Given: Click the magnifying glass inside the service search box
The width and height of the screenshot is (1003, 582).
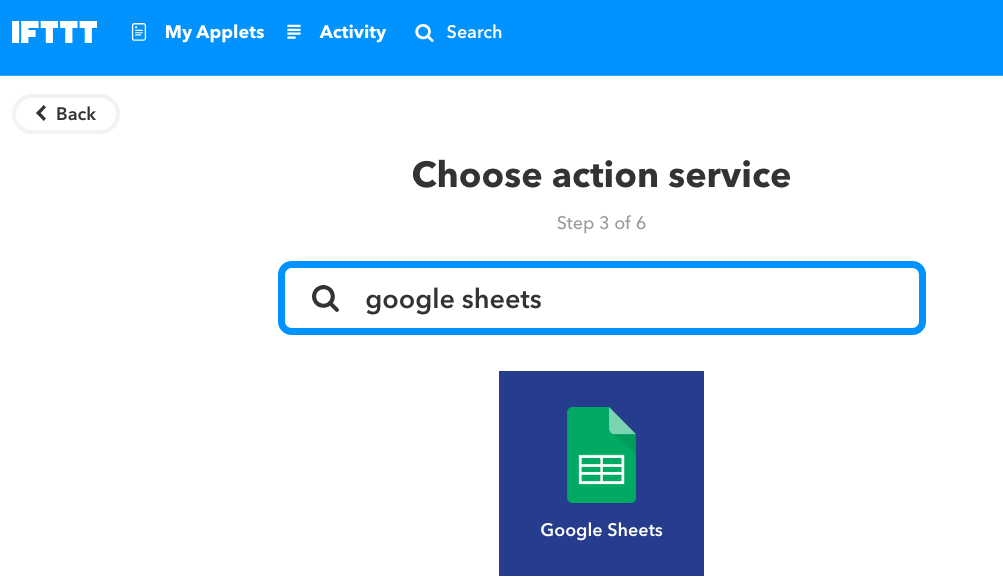Looking at the screenshot, I should pos(325,298).
